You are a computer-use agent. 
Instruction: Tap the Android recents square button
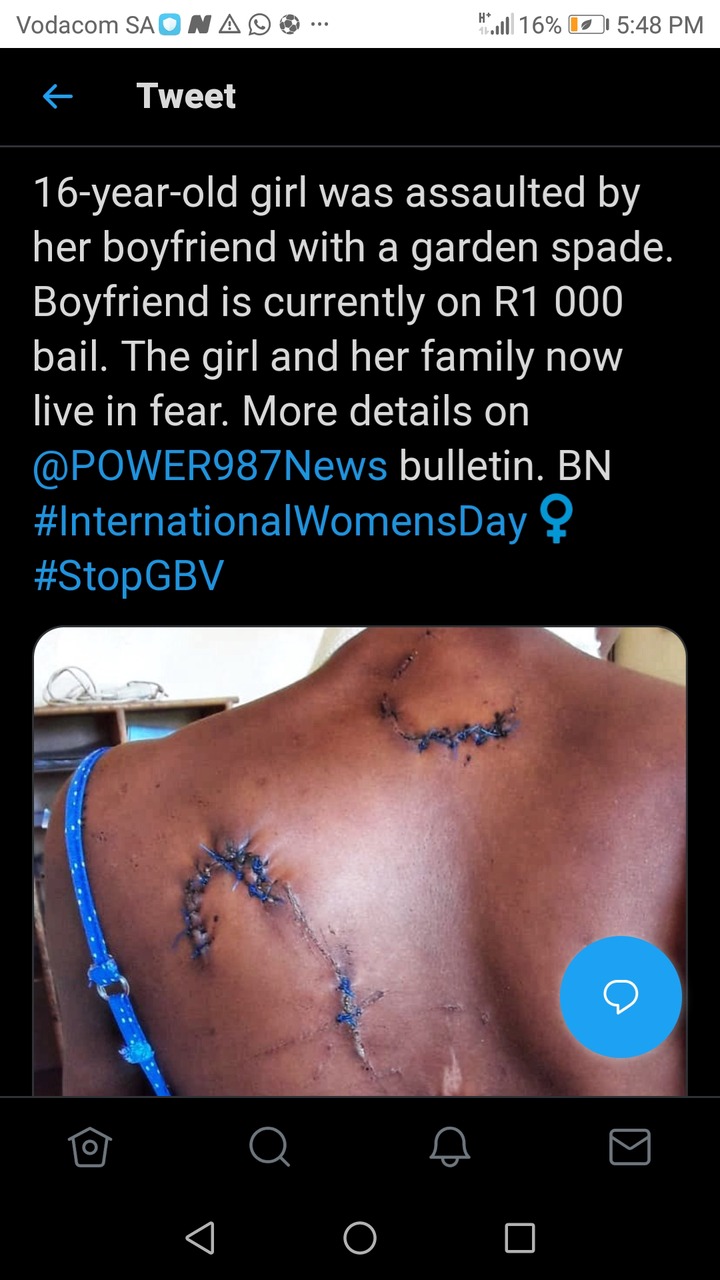pos(520,1238)
